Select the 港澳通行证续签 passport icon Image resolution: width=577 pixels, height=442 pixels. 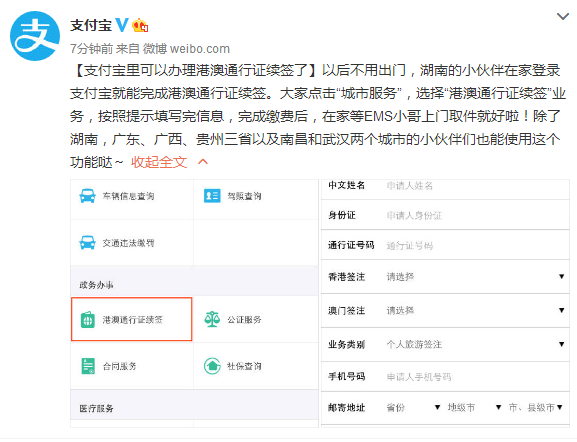(88, 319)
